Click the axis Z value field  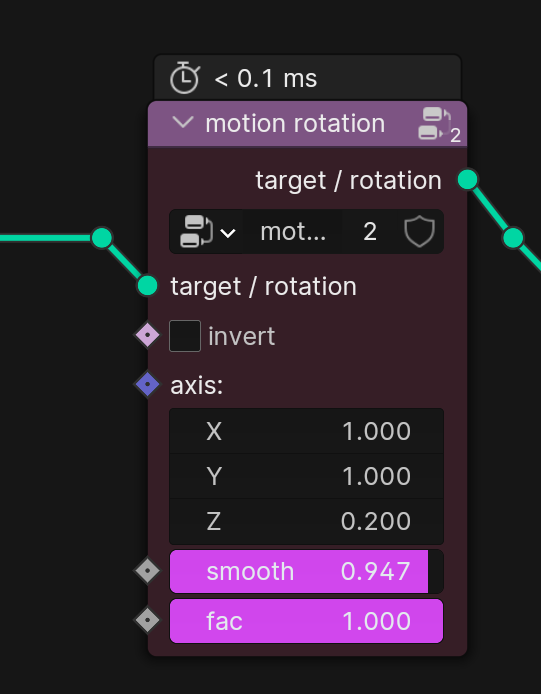point(306,521)
